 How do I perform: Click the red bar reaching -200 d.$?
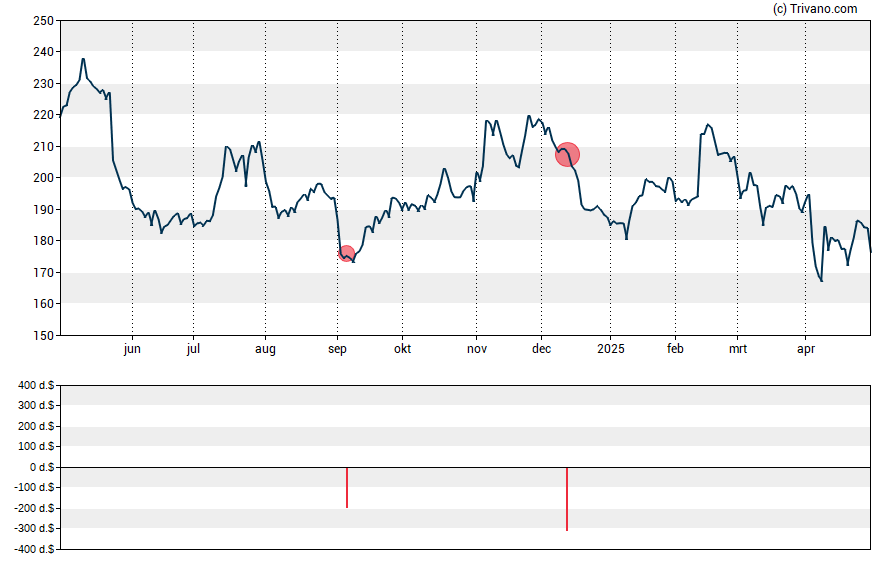pos(347,487)
